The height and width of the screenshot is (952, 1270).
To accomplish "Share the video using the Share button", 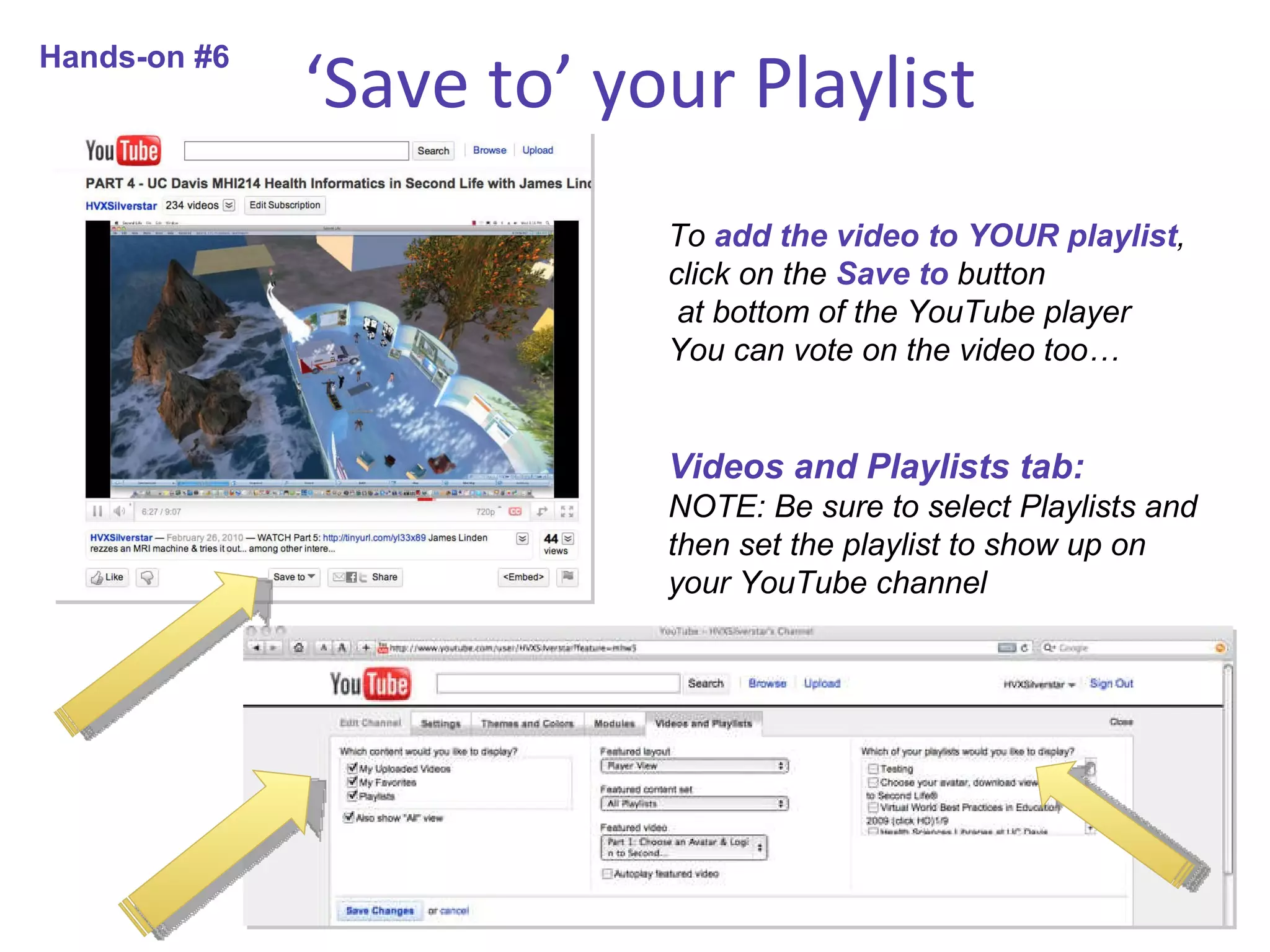I will tap(366, 577).
